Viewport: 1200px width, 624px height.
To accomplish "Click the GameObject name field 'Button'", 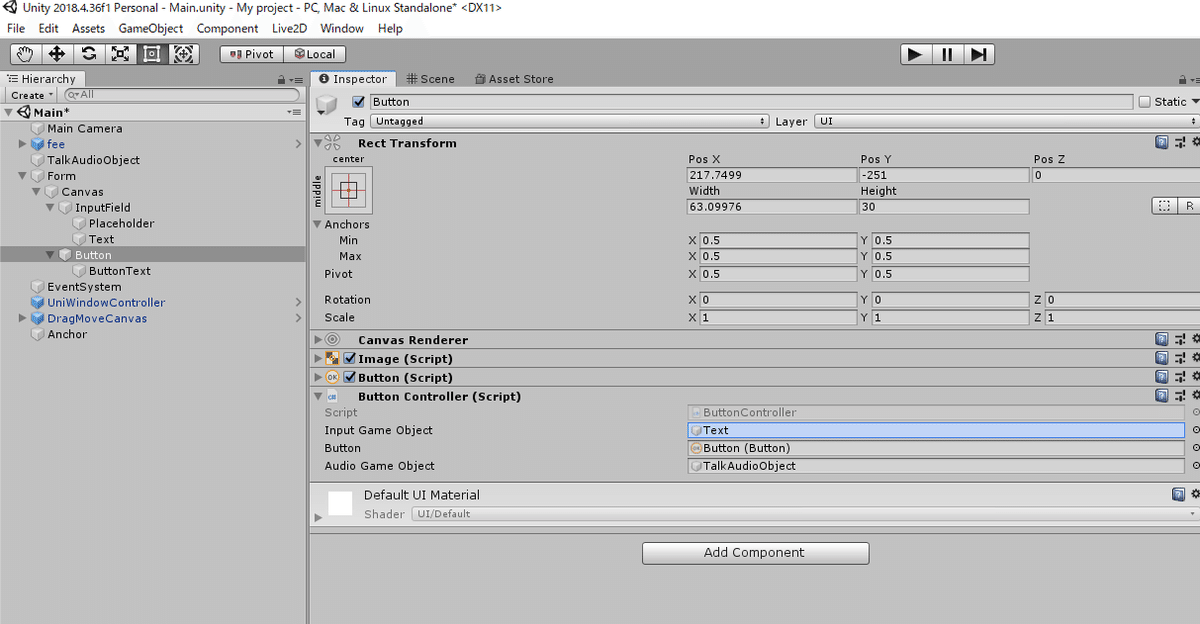I will [753, 101].
